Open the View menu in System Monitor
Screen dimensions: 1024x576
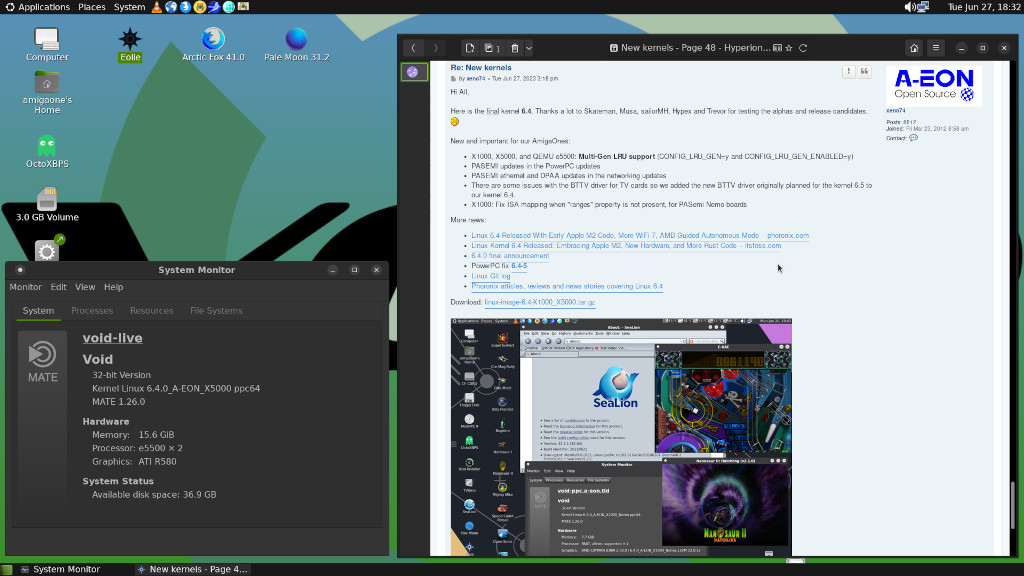coord(85,287)
